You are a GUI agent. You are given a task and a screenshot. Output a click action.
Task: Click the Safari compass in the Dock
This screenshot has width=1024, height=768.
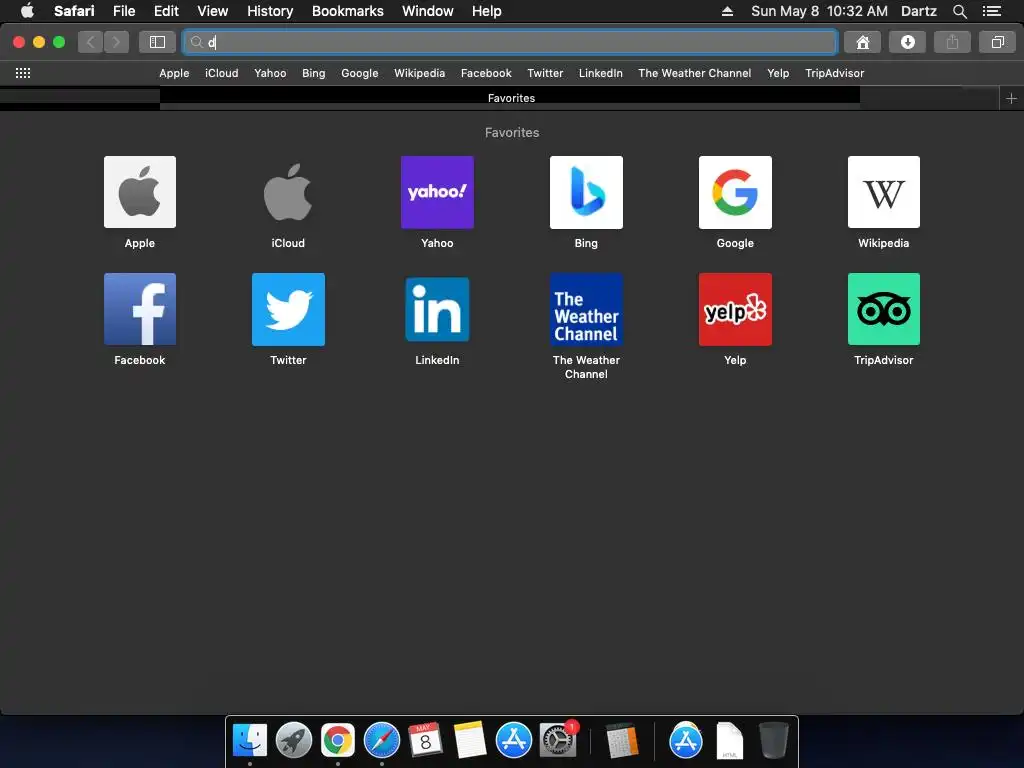[381, 741]
